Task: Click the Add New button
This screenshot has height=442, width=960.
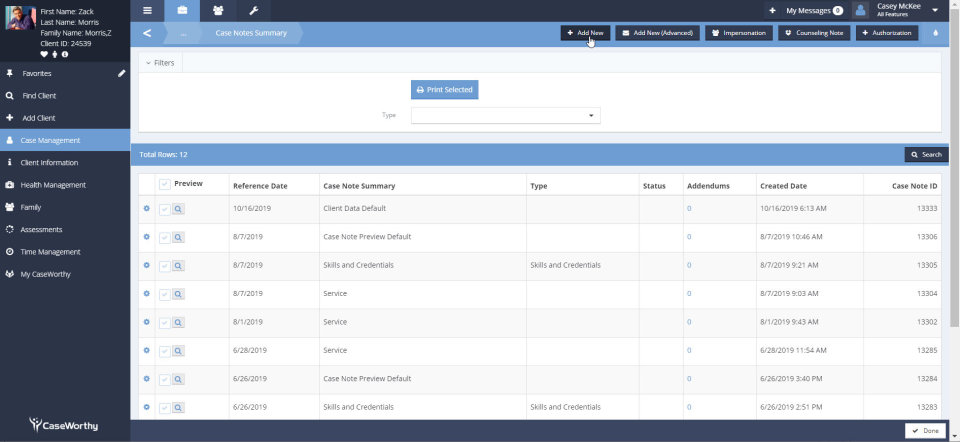Action: click(585, 33)
